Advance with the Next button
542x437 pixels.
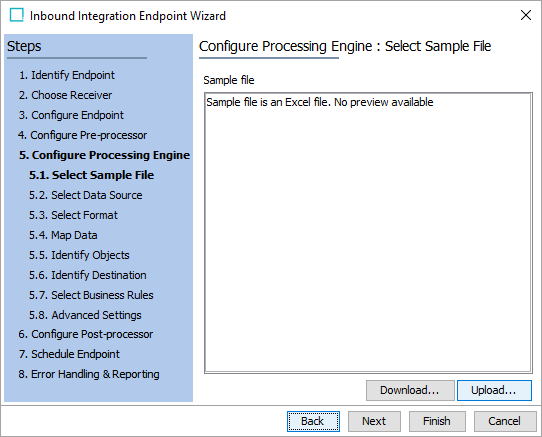[x=374, y=421]
